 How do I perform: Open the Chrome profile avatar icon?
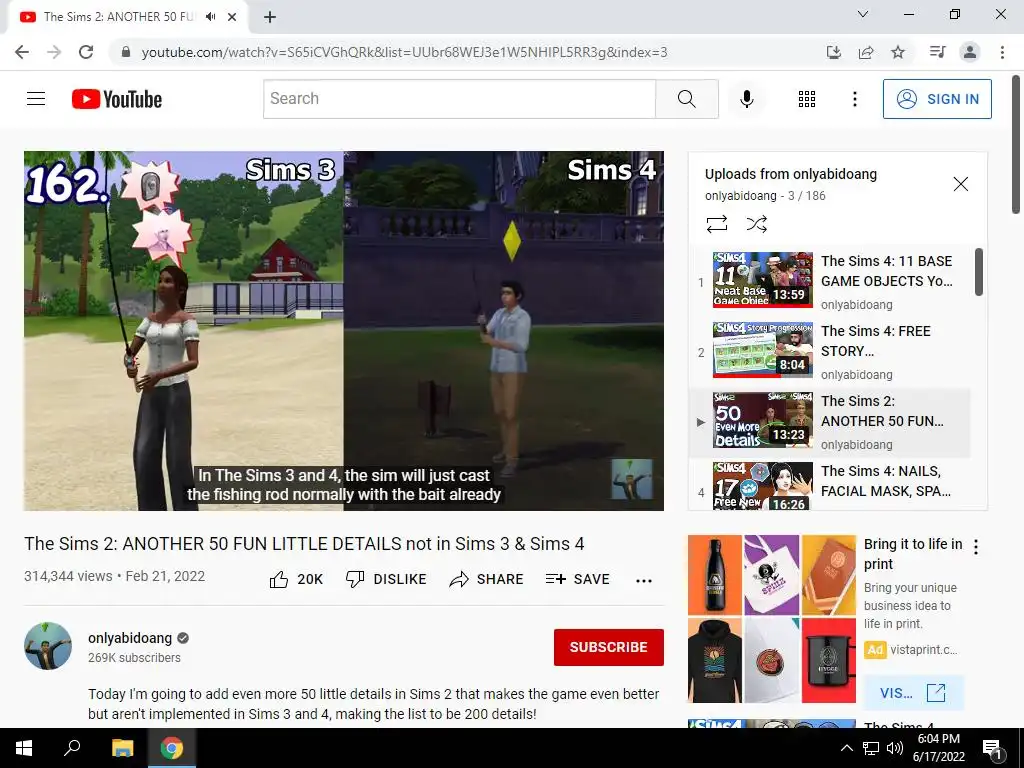(x=970, y=52)
